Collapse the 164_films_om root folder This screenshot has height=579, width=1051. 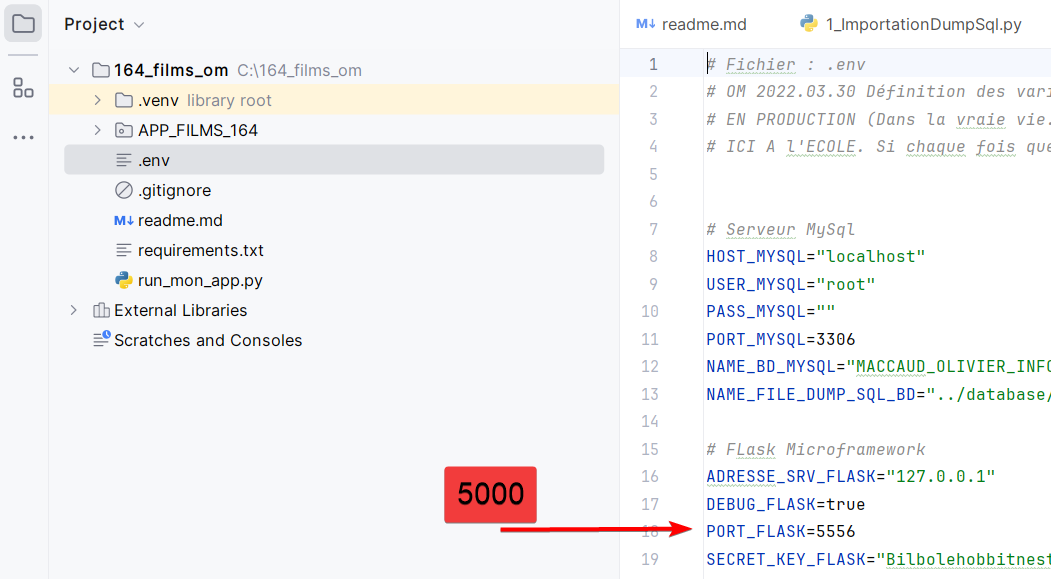[x=73, y=70]
